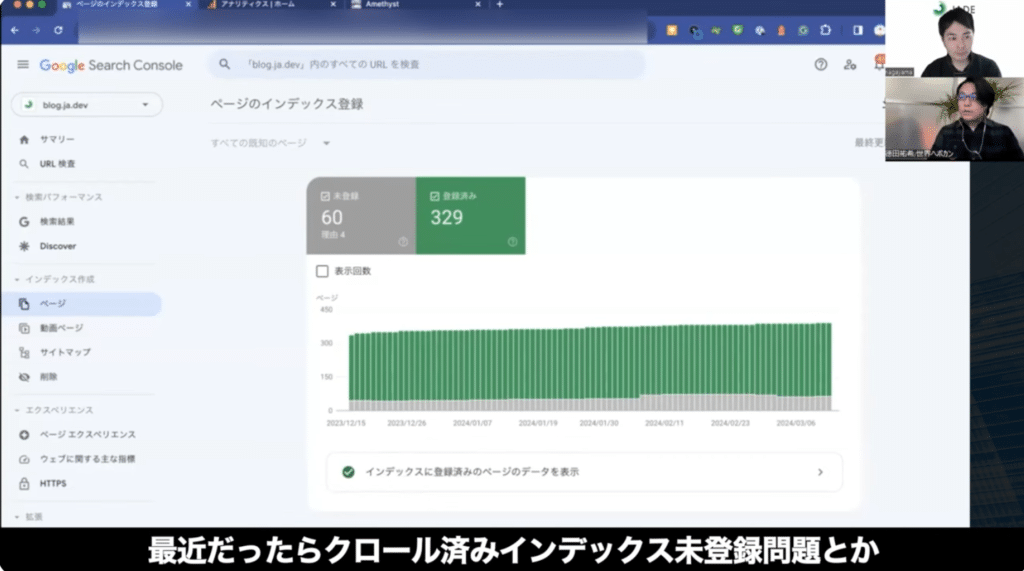The height and width of the screenshot is (571, 1024).
Task: Collapse the インデックス作成 section
Action: 54,279
